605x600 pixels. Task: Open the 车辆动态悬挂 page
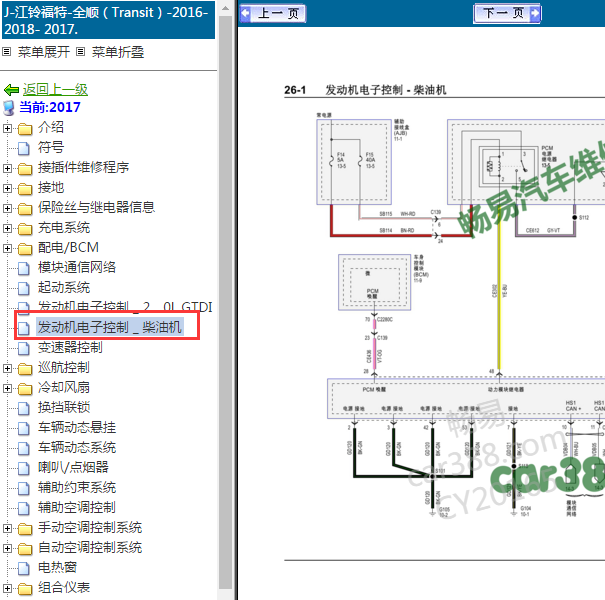[x=77, y=427]
